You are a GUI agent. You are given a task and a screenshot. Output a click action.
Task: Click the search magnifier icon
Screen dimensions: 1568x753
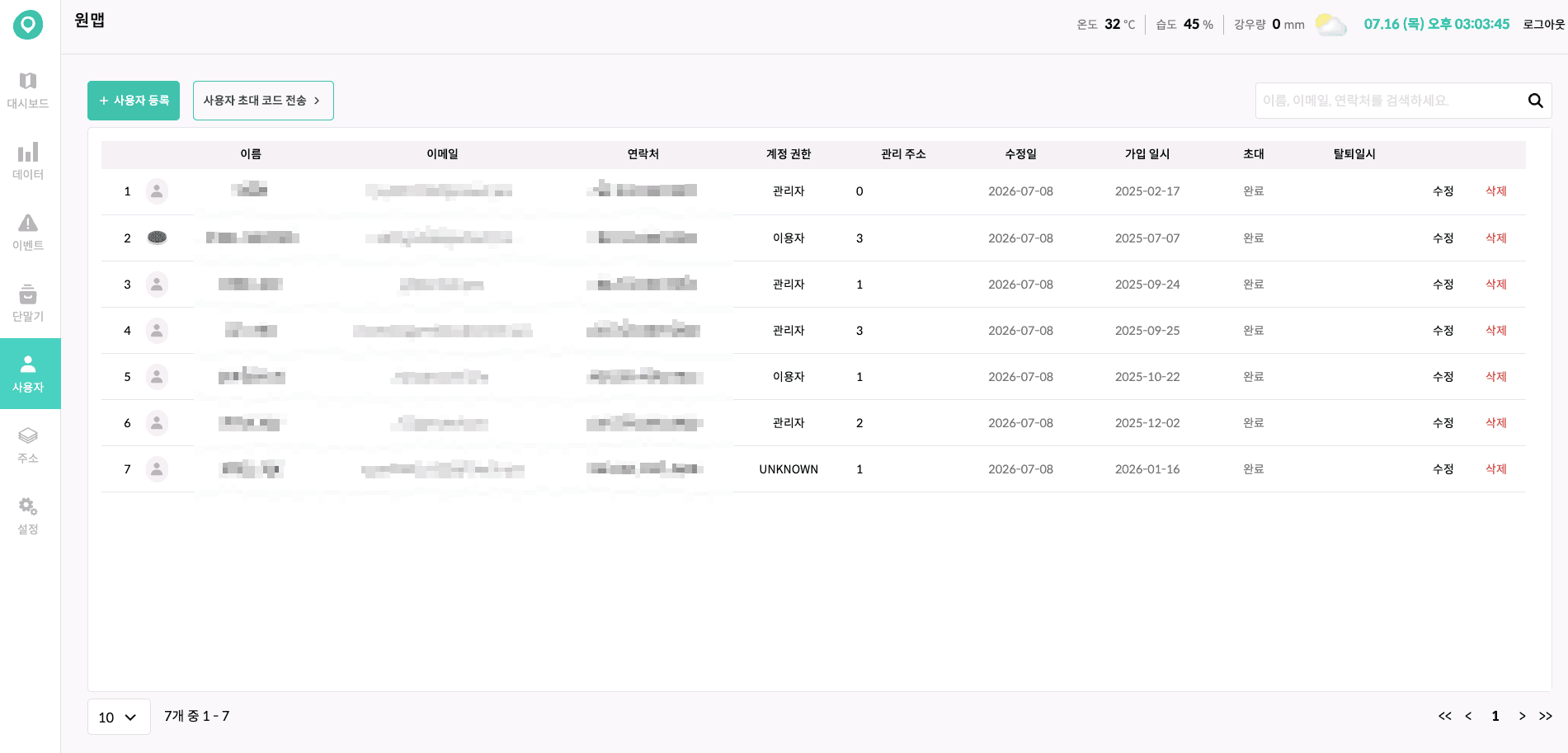[x=1535, y=101]
